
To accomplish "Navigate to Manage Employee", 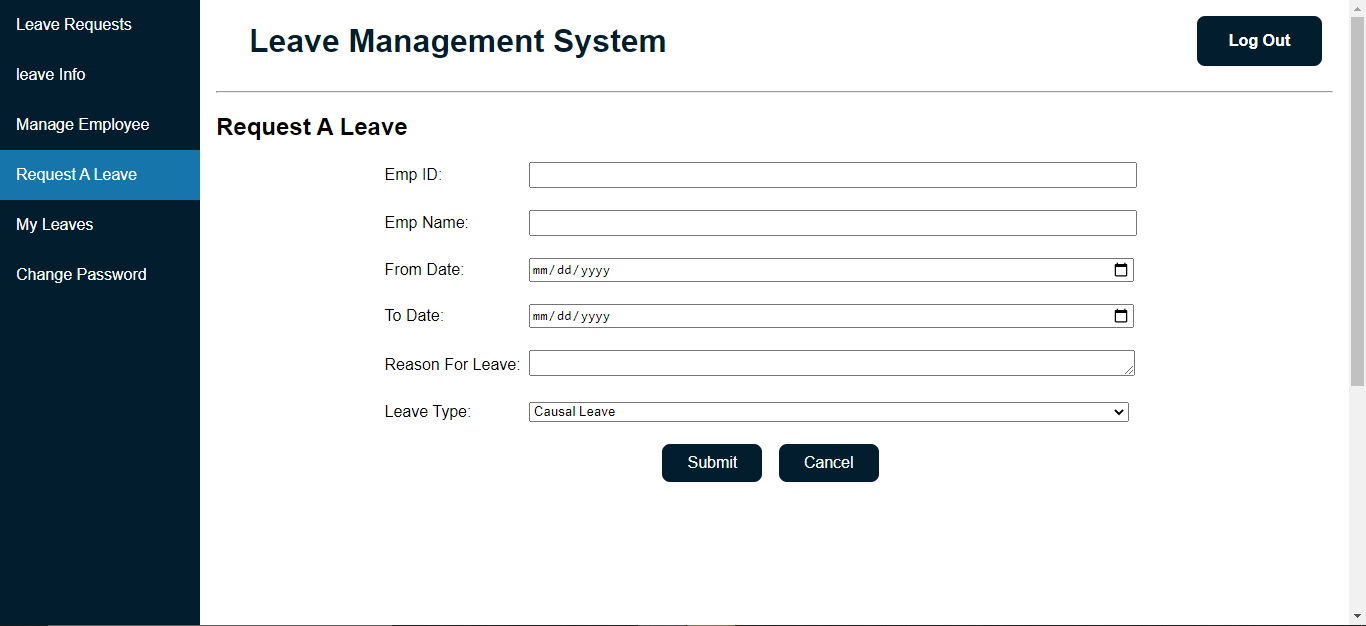I will click(82, 124).
